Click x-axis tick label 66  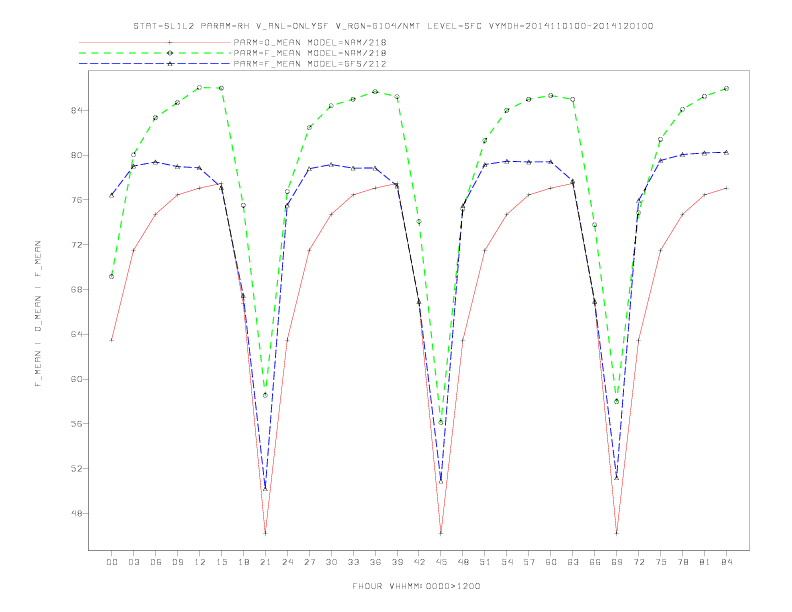click(x=595, y=562)
